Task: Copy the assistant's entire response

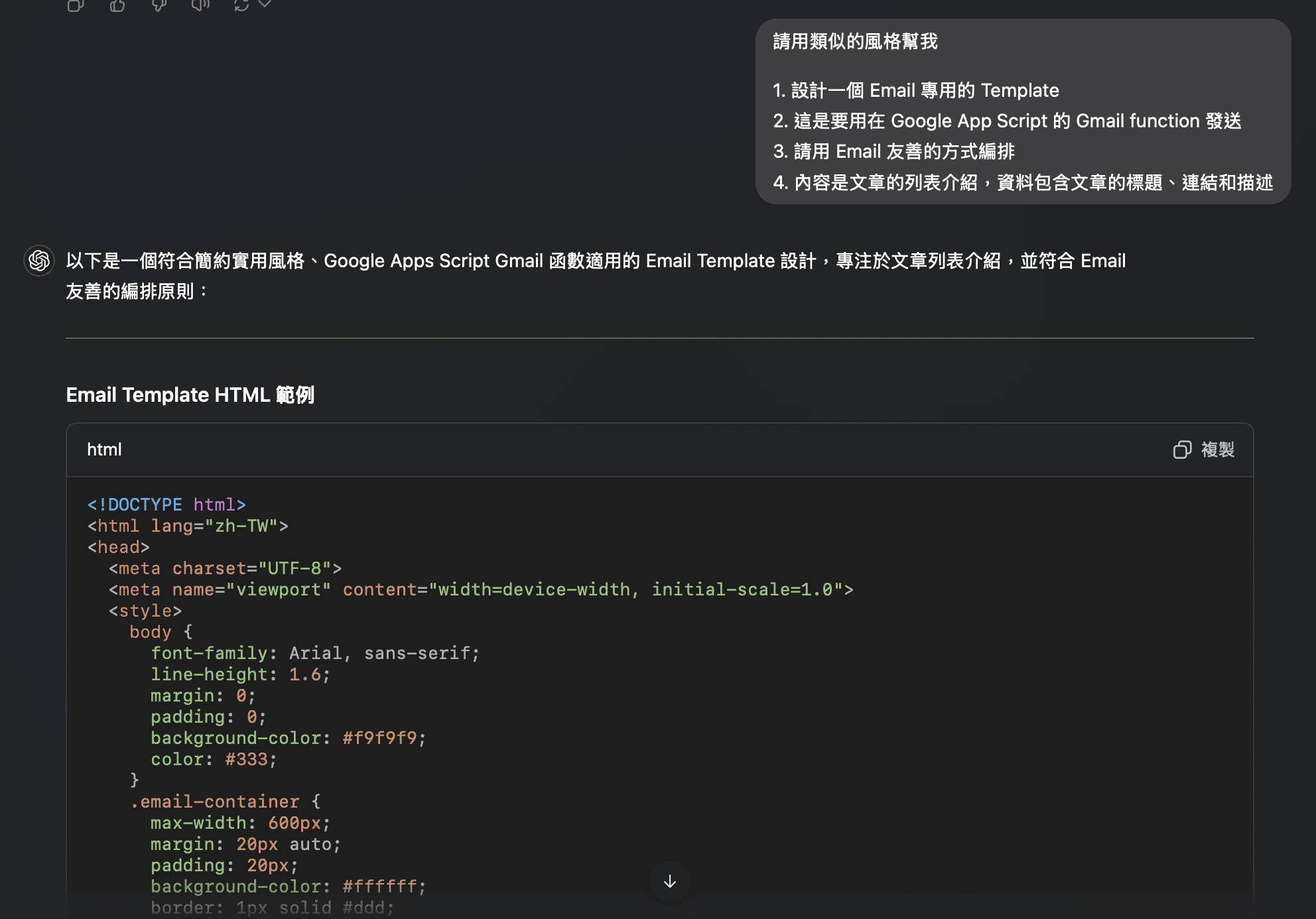Action: click(75, 5)
